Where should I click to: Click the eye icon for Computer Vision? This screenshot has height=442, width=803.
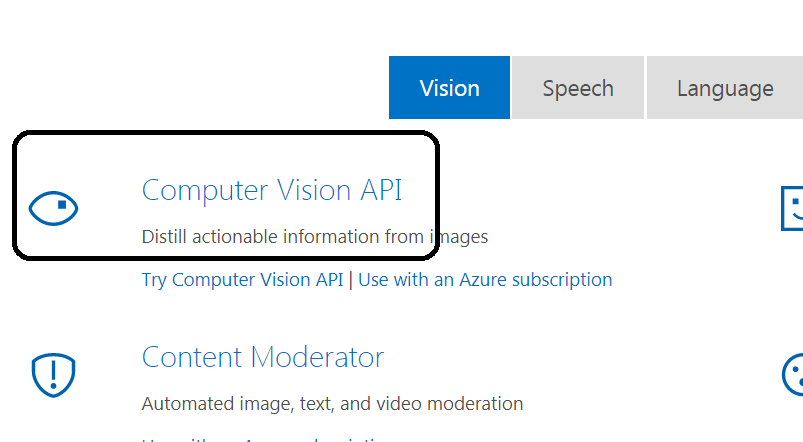(x=53, y=208)
